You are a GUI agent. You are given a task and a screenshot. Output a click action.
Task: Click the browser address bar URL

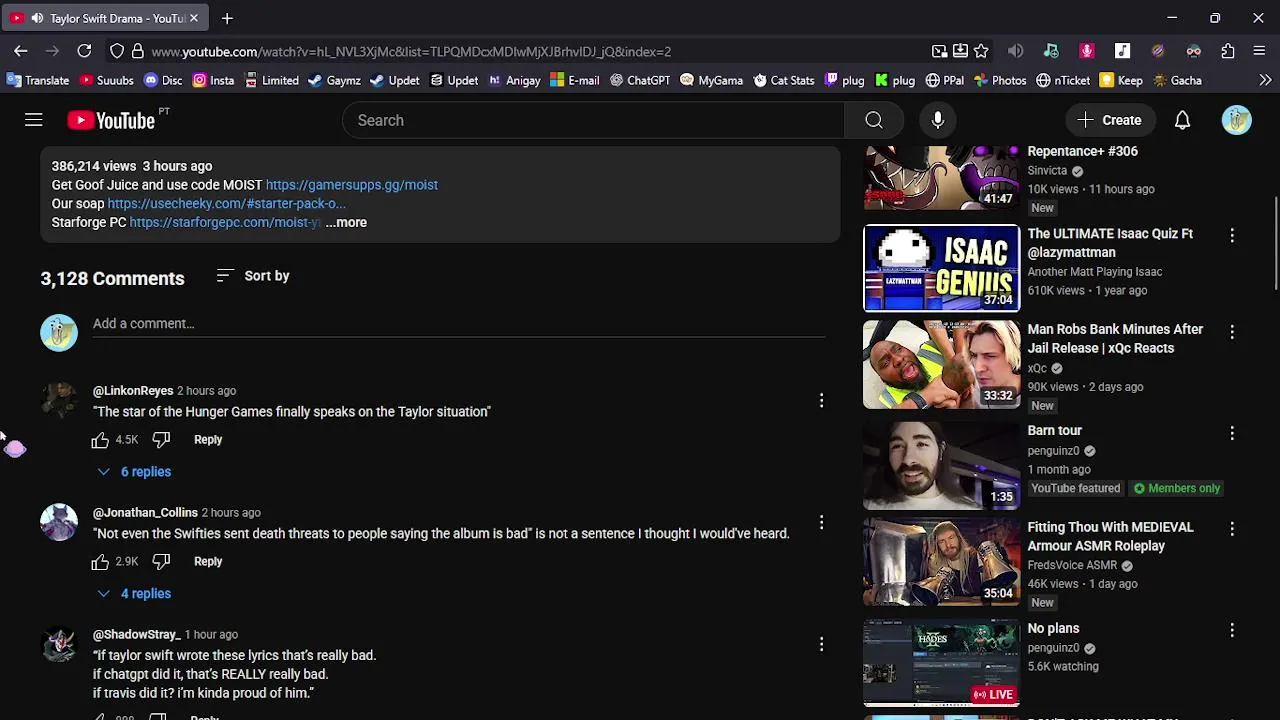pyautogui.click(x=411, y=51)
